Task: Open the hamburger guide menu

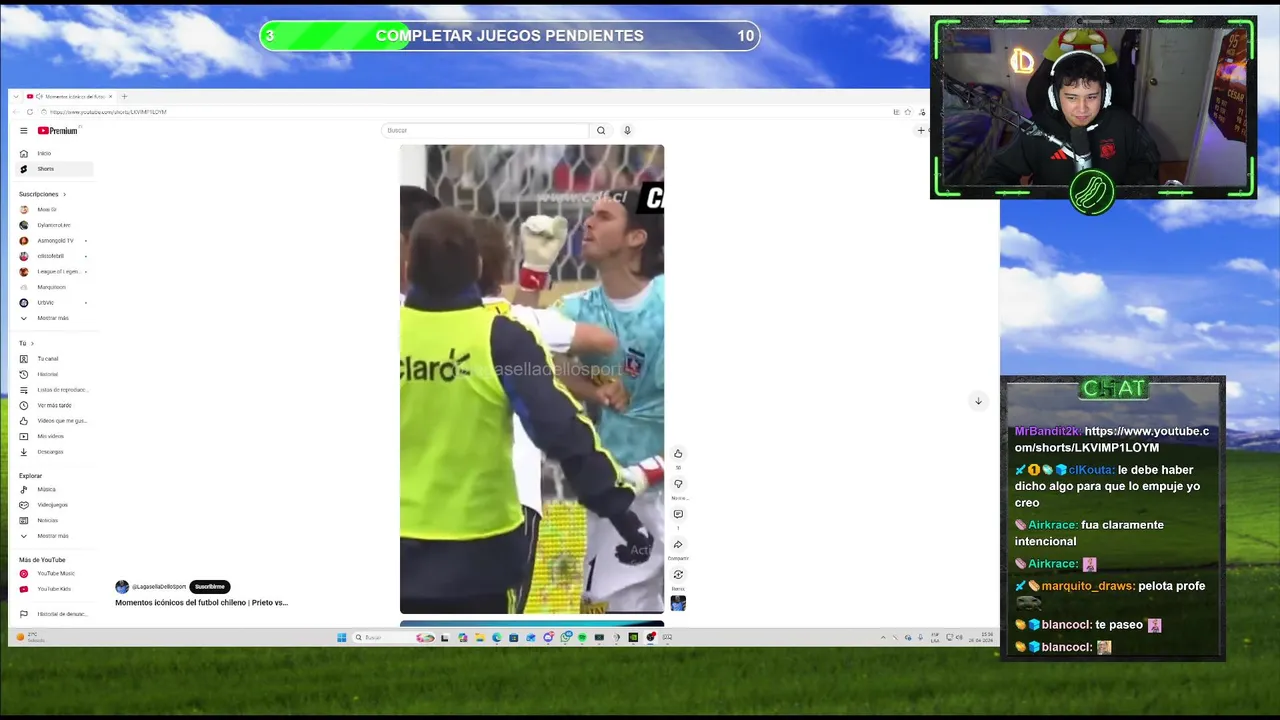Action: (x=23, y=131)
